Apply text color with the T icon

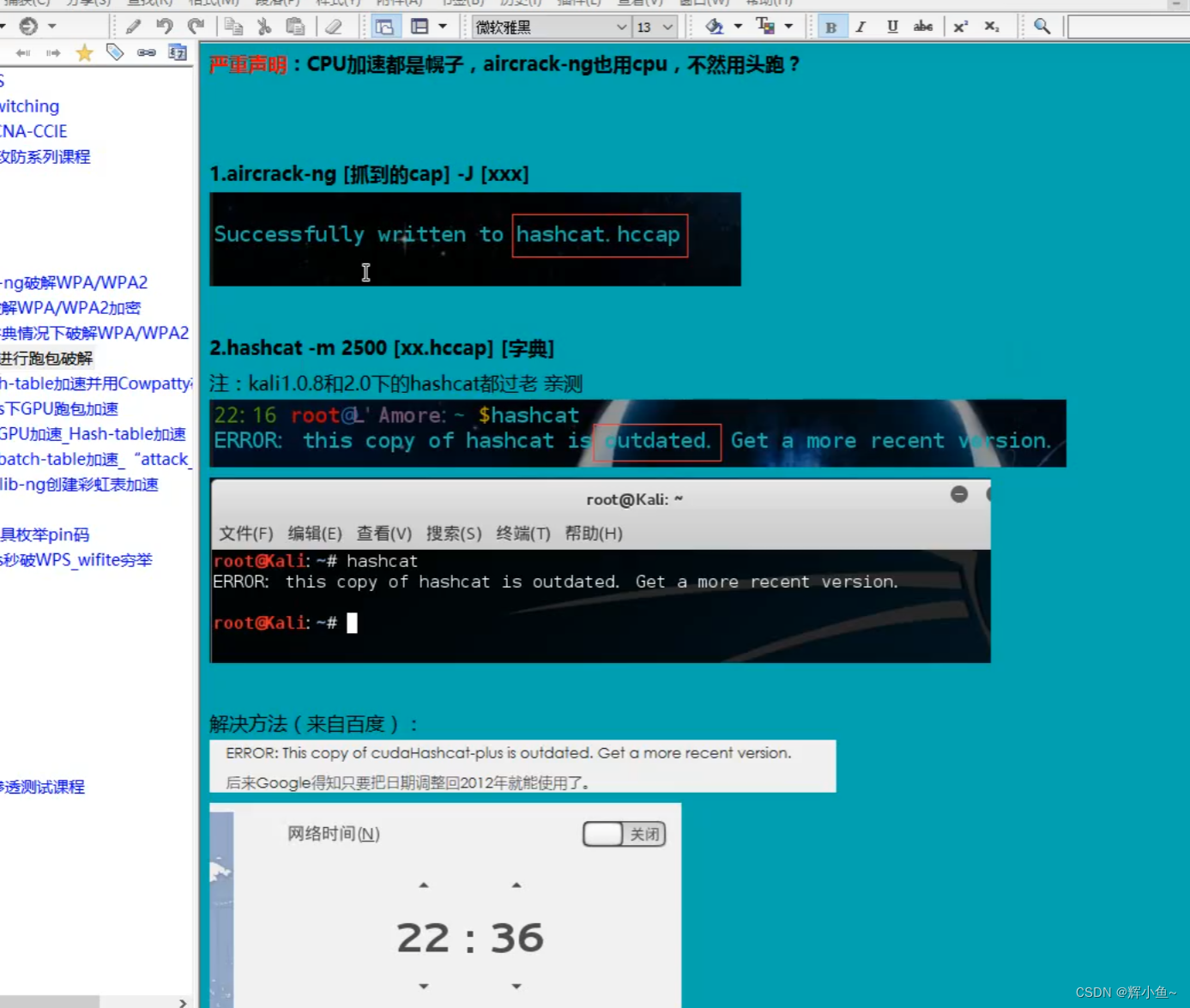(765, 27)
